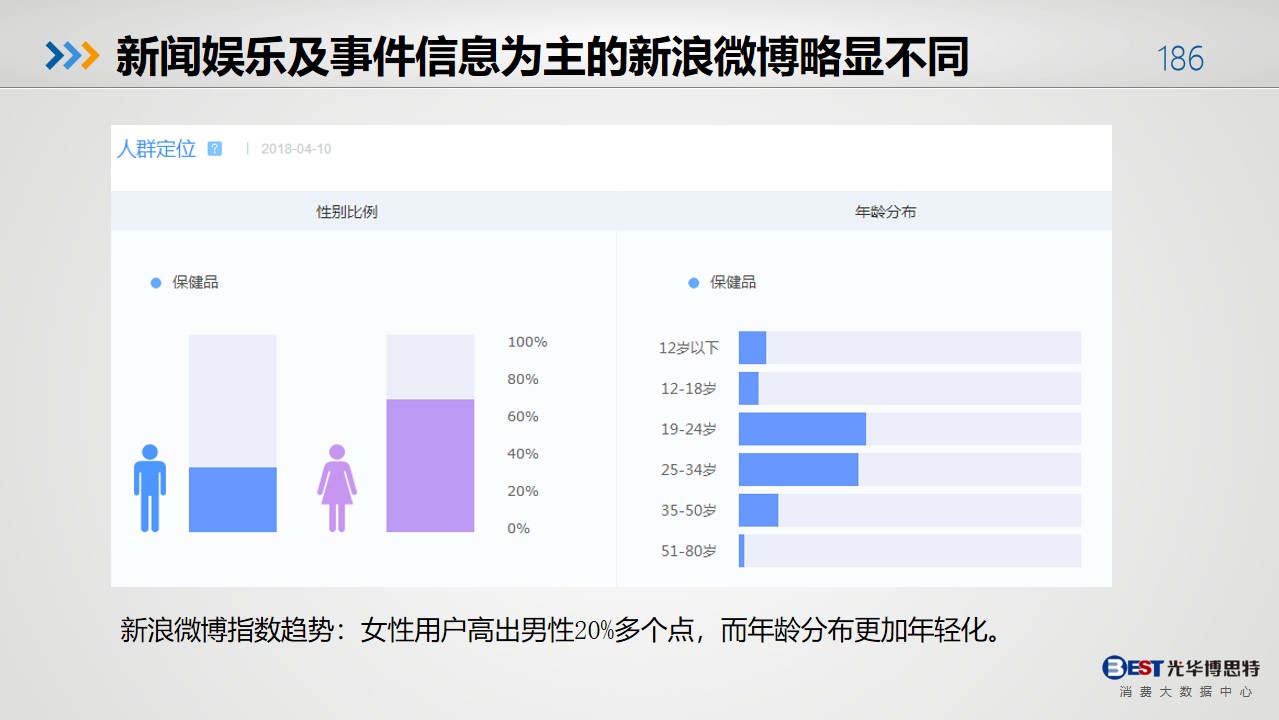Click the 35-50岁 label

pos(689,510)
